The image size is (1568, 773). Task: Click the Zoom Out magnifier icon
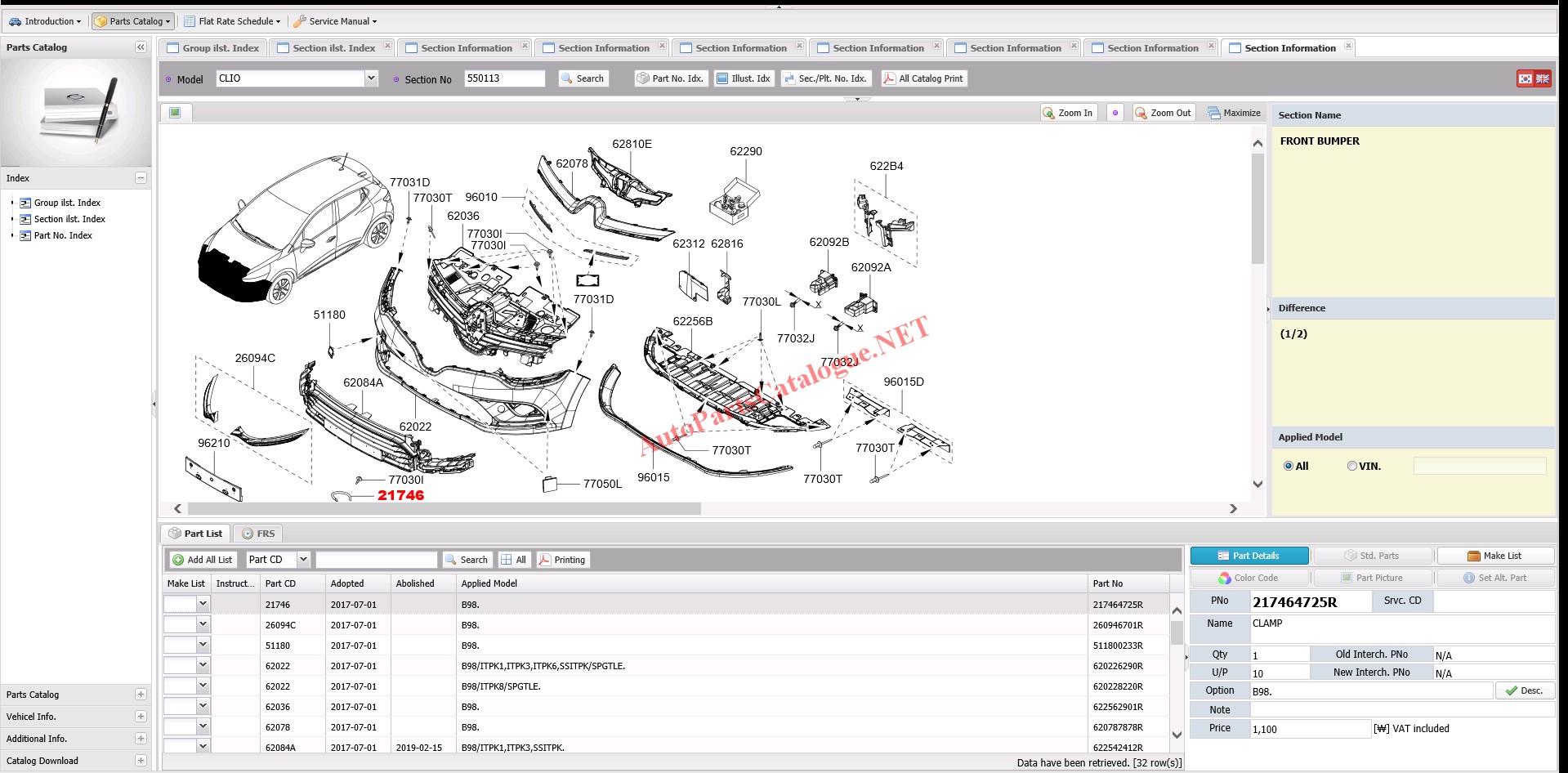pyautogui.click(x=1141, y=114)
